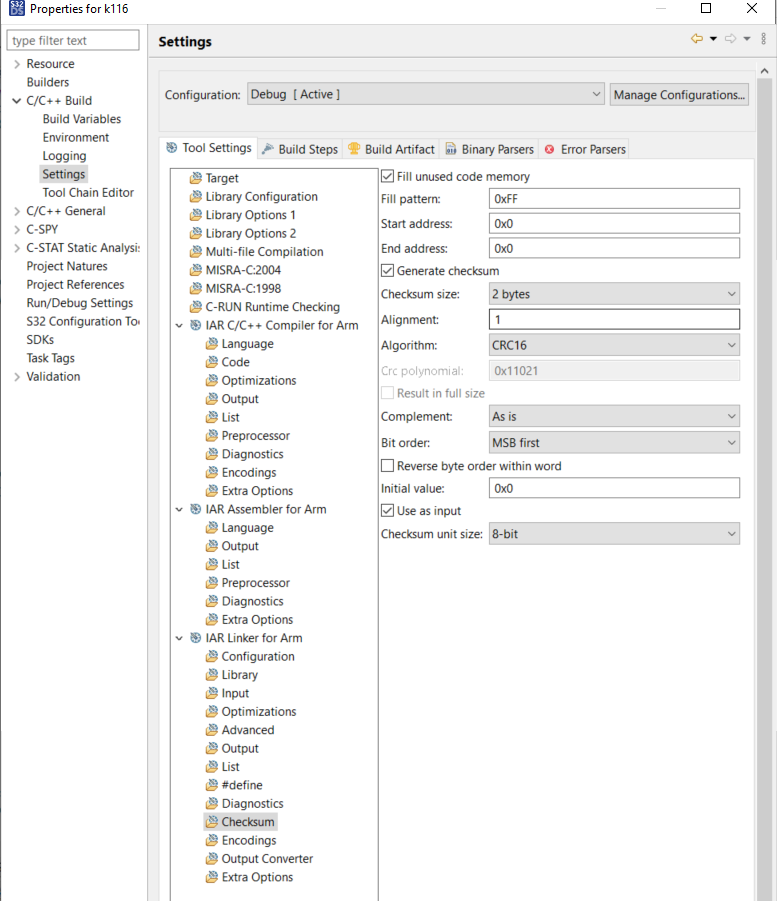777x901 pixels.
Task: Click the Build Artifact trophy icon
Action: [354, 149]
